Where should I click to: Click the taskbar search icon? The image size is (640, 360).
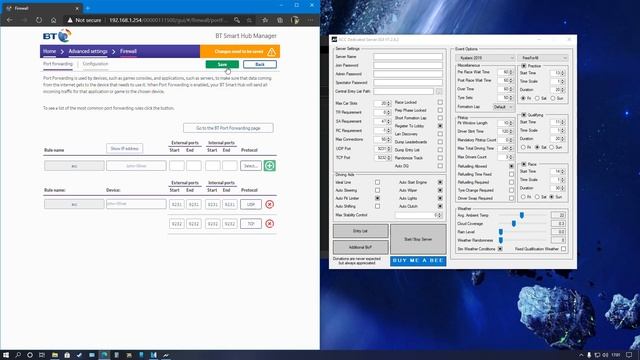point(18,355)
